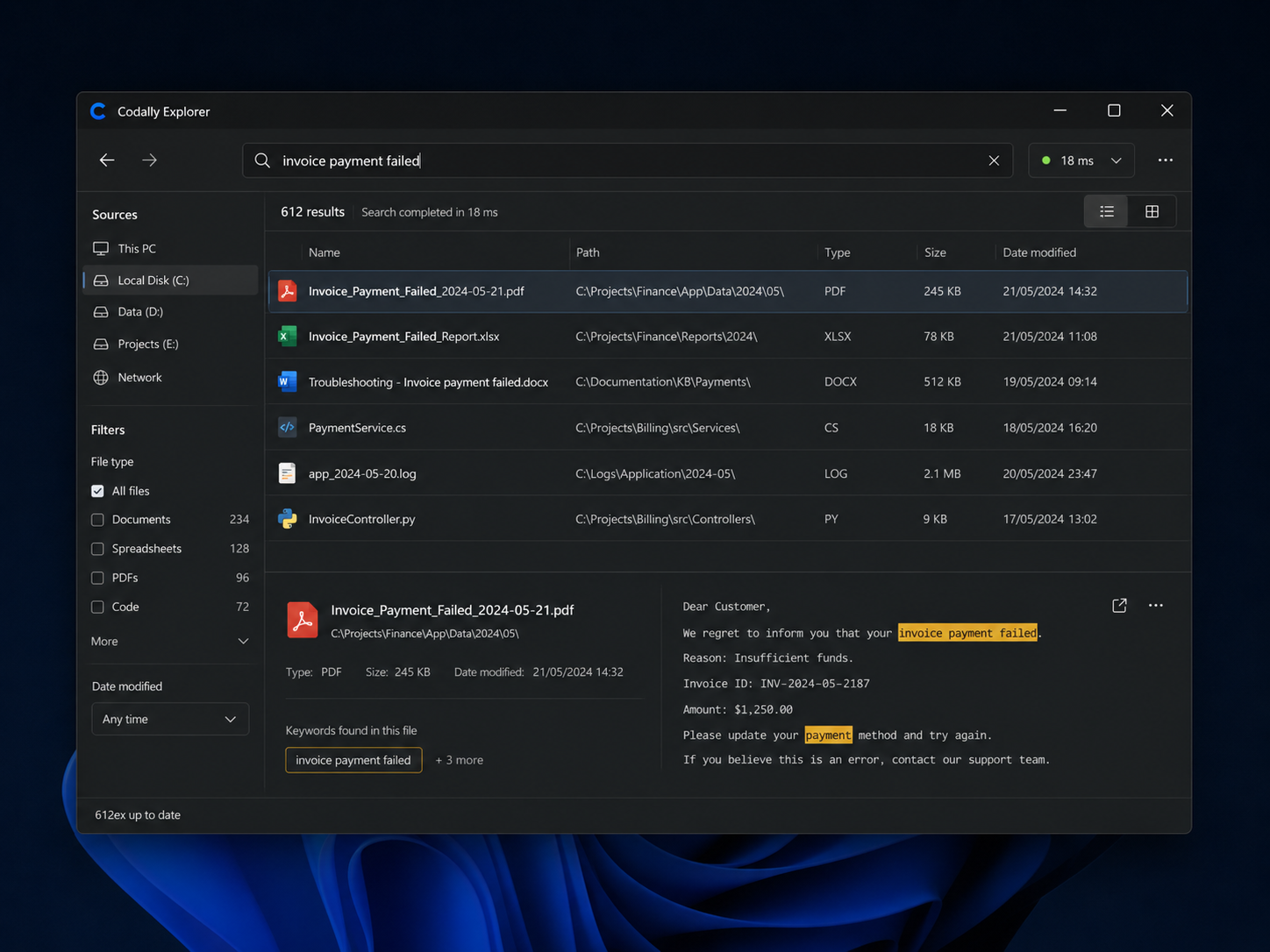Click log file icon of app_2024-05-20.log

point(287,473)
